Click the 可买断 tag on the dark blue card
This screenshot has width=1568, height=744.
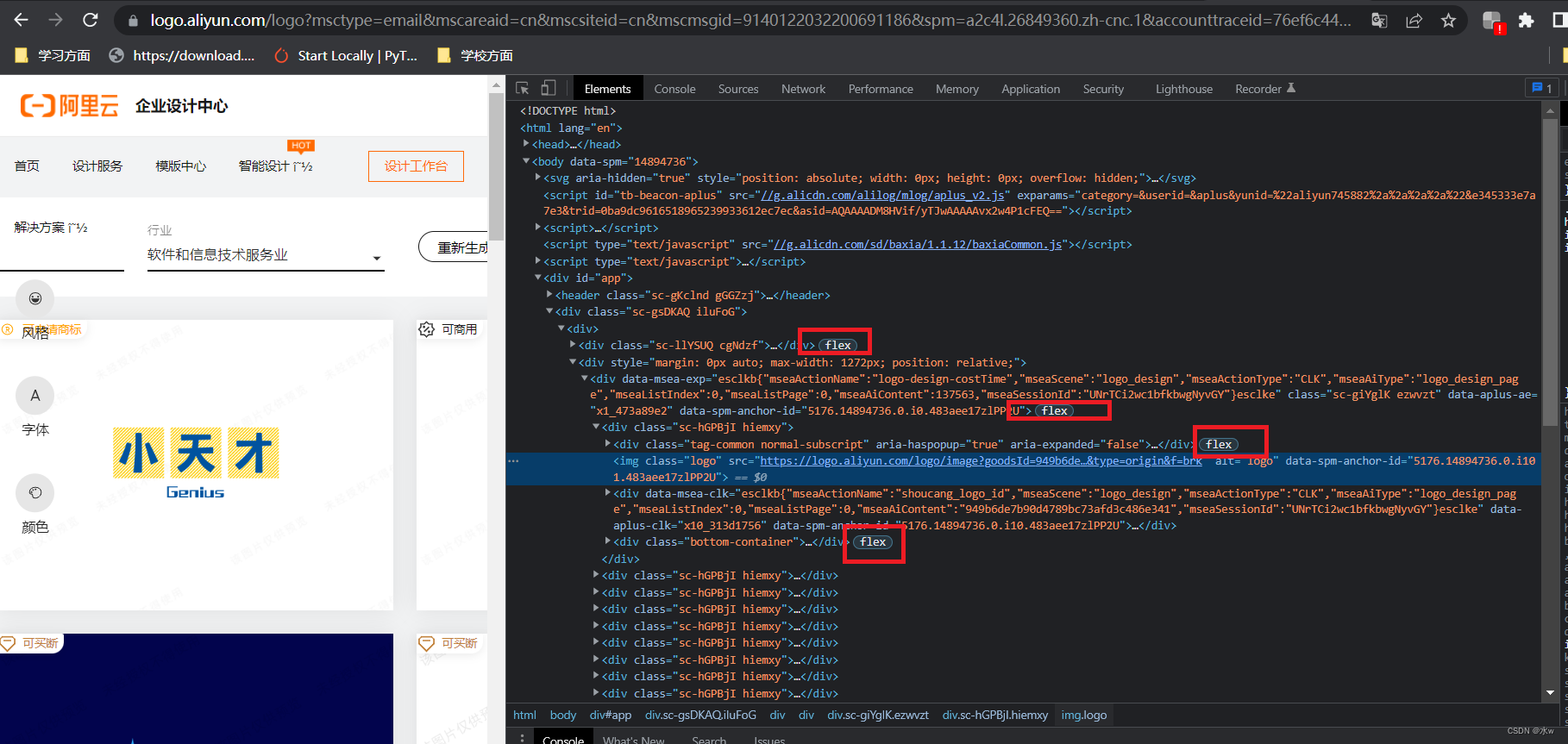click(30, 643)
